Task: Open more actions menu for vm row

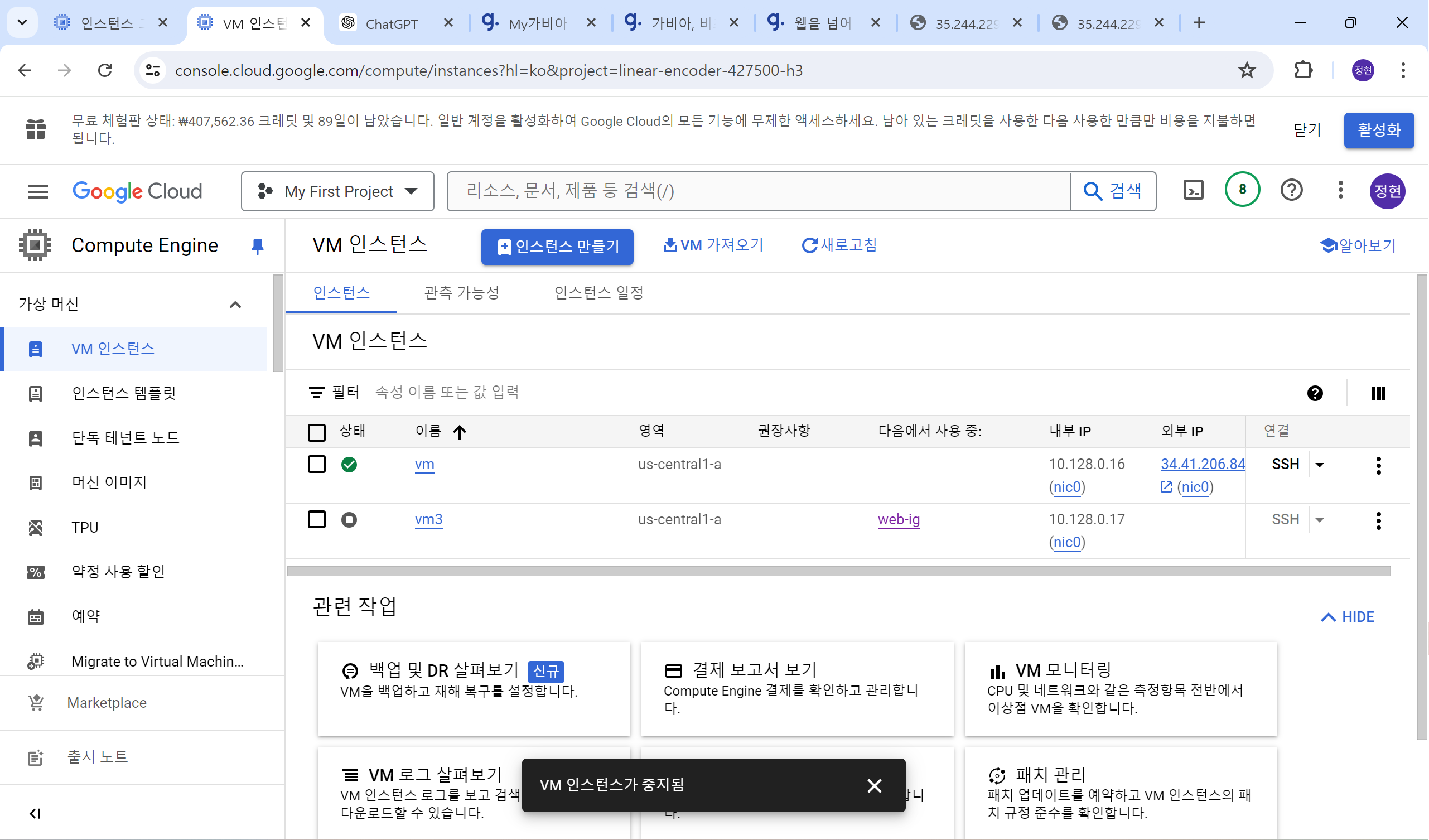Action: [x=1378, y=466]
